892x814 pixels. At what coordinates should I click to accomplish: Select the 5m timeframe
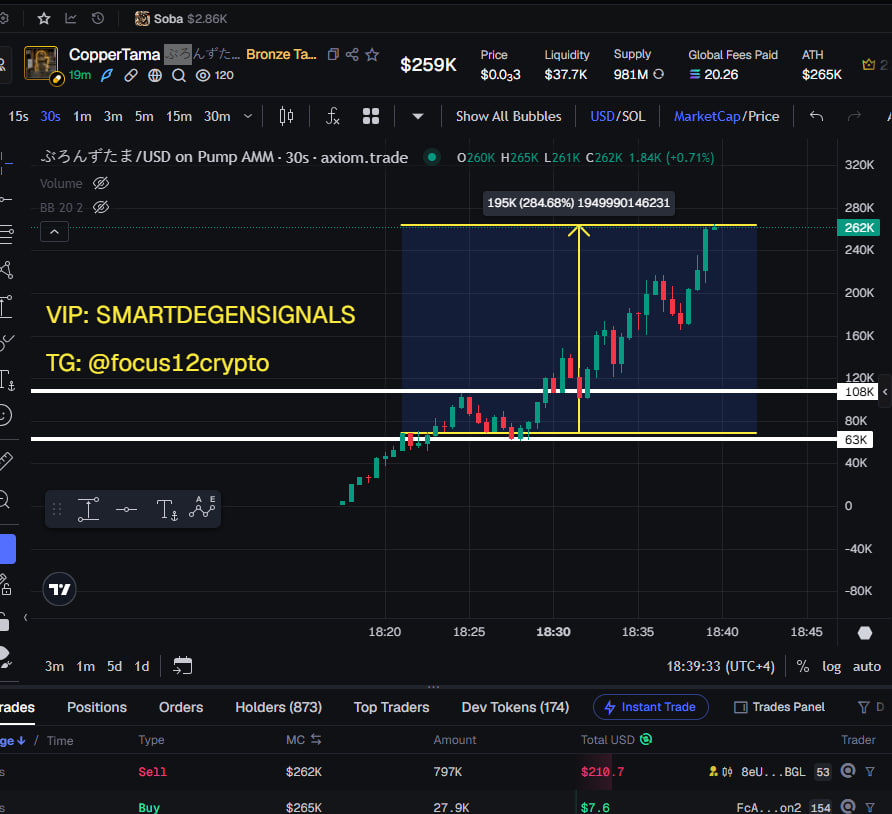pyautogui.click(x=144, y=117)
